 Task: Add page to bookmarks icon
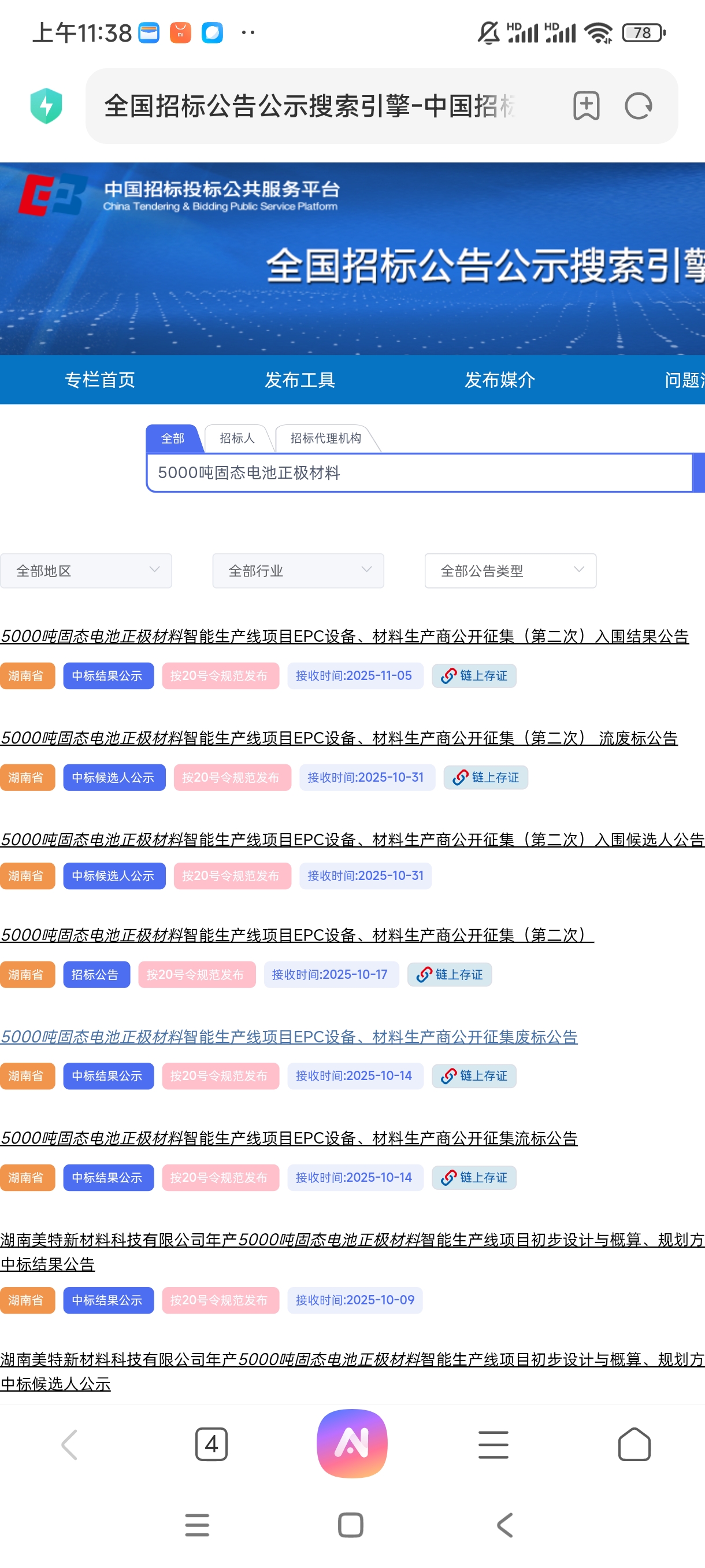coord(587,106)
